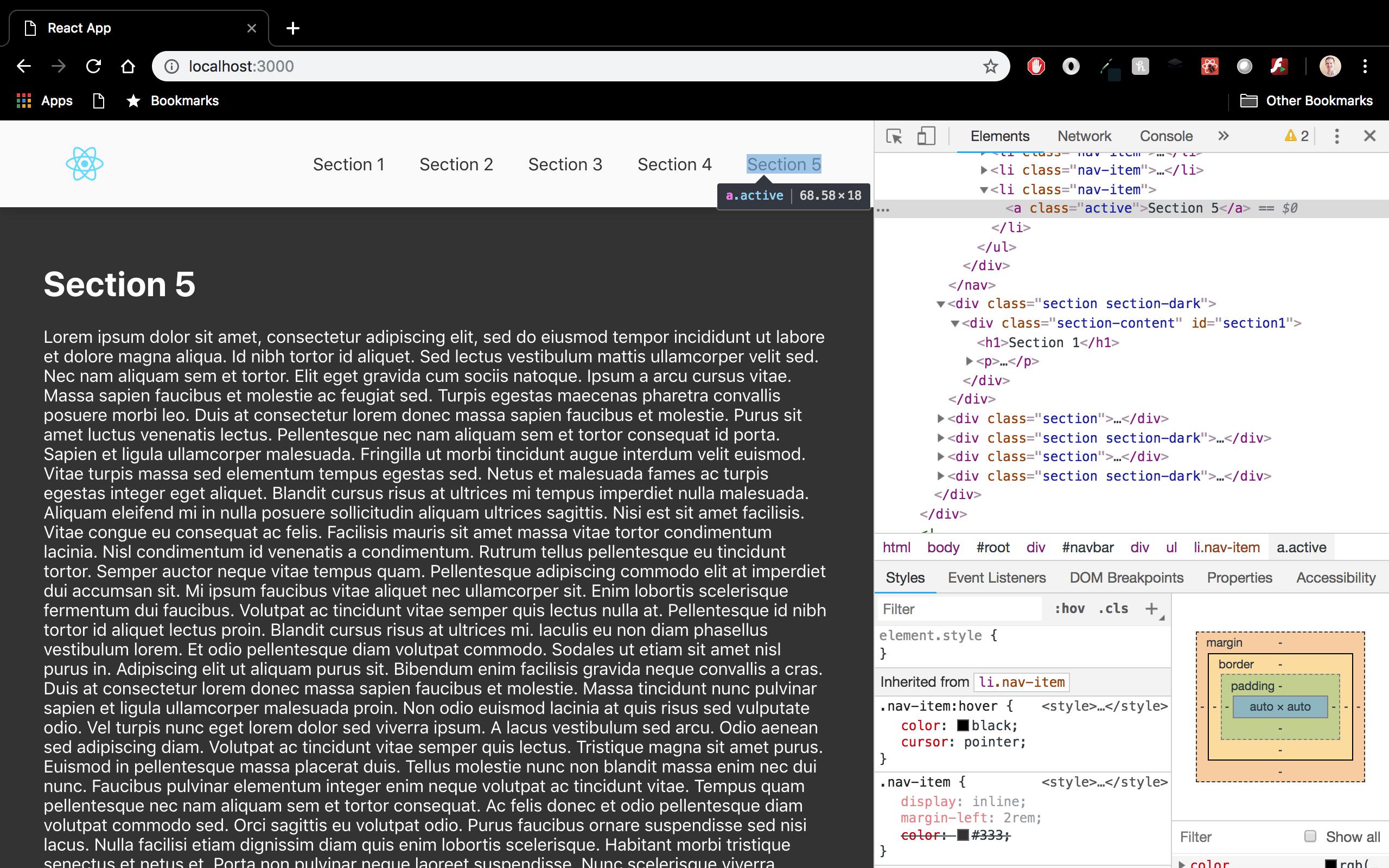The image size is (1389, 868).
Task: Click the inspect element cursor icon
Action: click(x=895, y=136)
